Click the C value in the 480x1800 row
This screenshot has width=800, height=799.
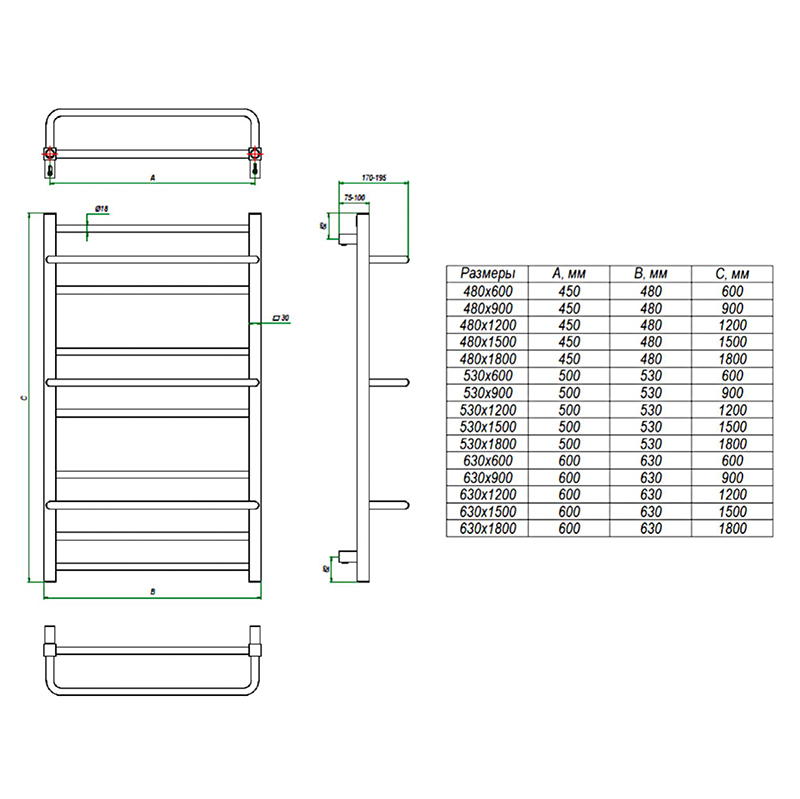[732, 358]
